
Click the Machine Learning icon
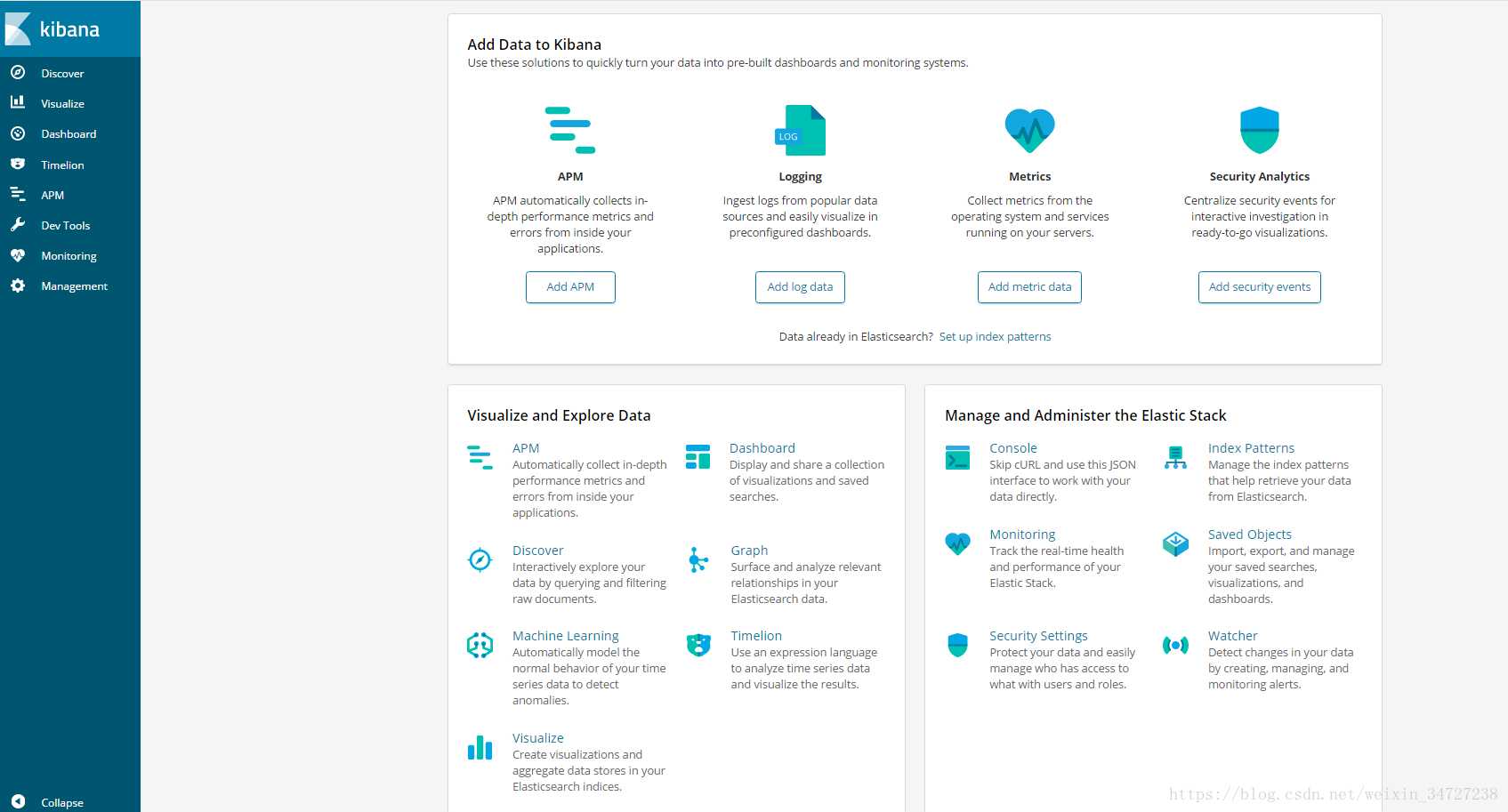pos(480,645)
